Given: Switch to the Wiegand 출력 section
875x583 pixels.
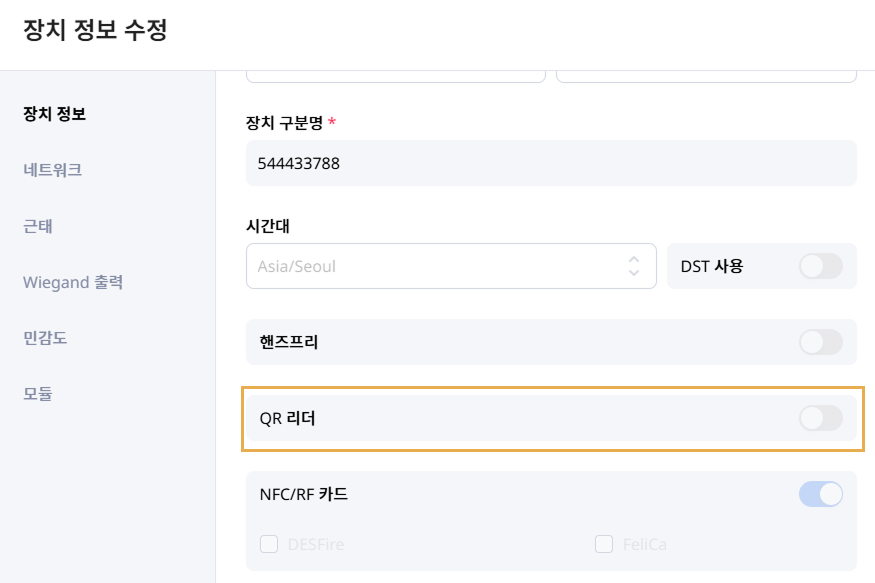Looking at the screenshot, I should pos(72,282).
